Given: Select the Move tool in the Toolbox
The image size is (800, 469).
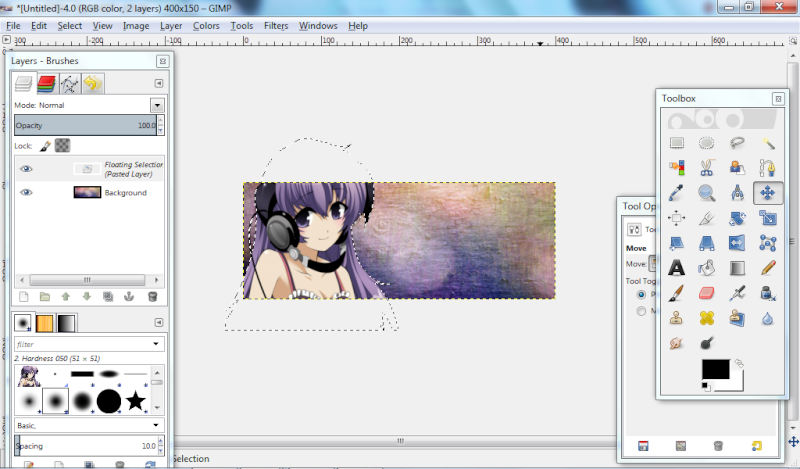Looking at the screenshot, I should (767, 193).
